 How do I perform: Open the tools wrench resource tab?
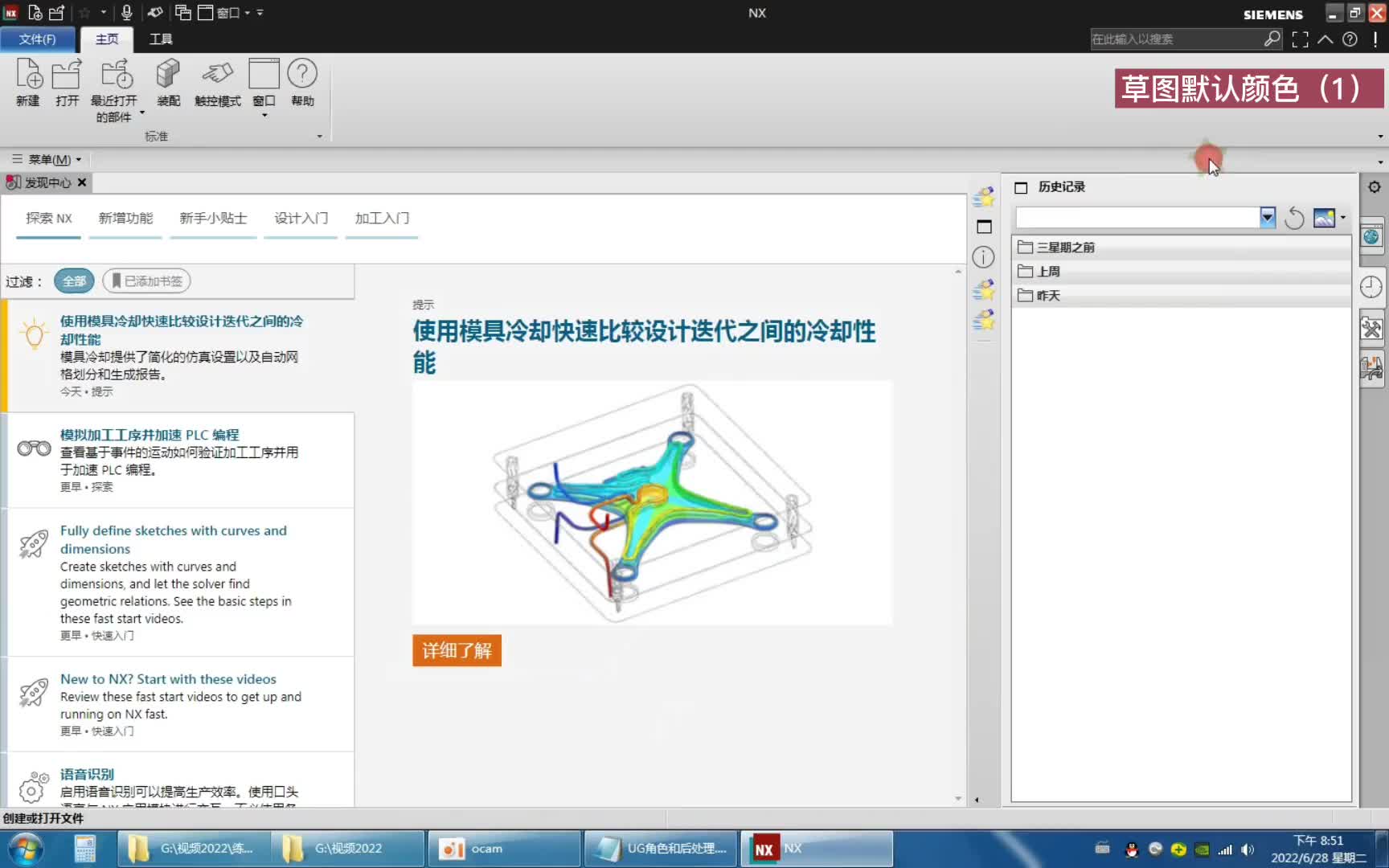pyautogui.click(x=1371, y=328)
